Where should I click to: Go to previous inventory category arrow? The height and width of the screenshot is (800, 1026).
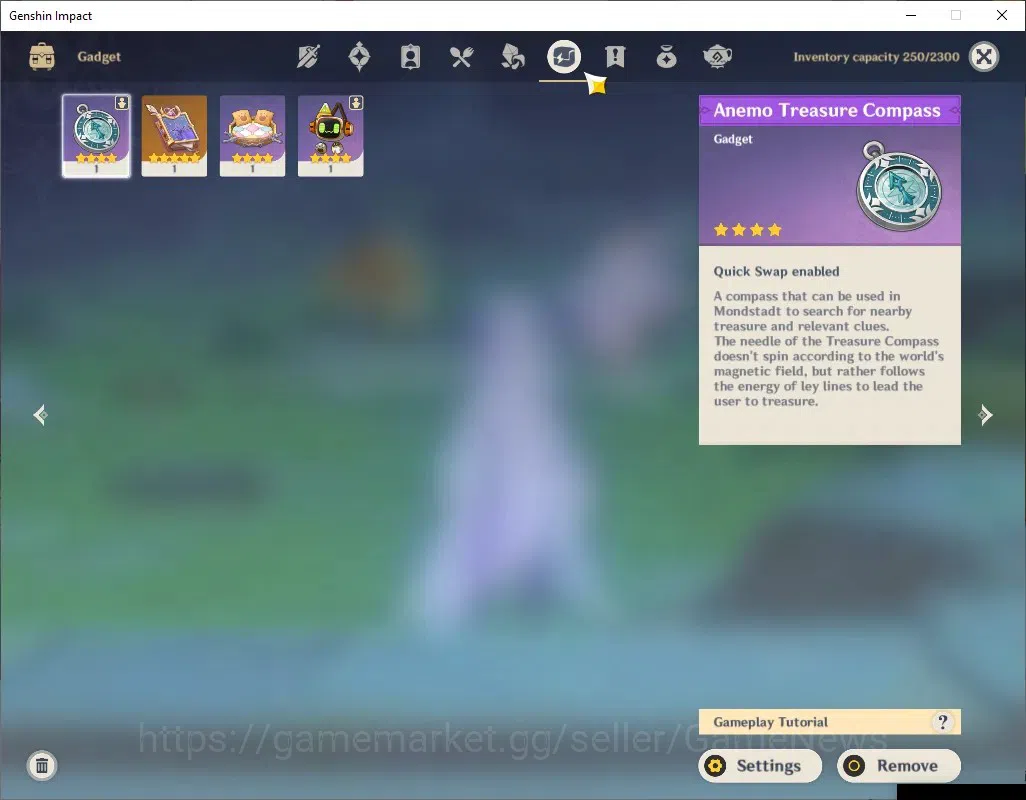(x=41, y=415)
